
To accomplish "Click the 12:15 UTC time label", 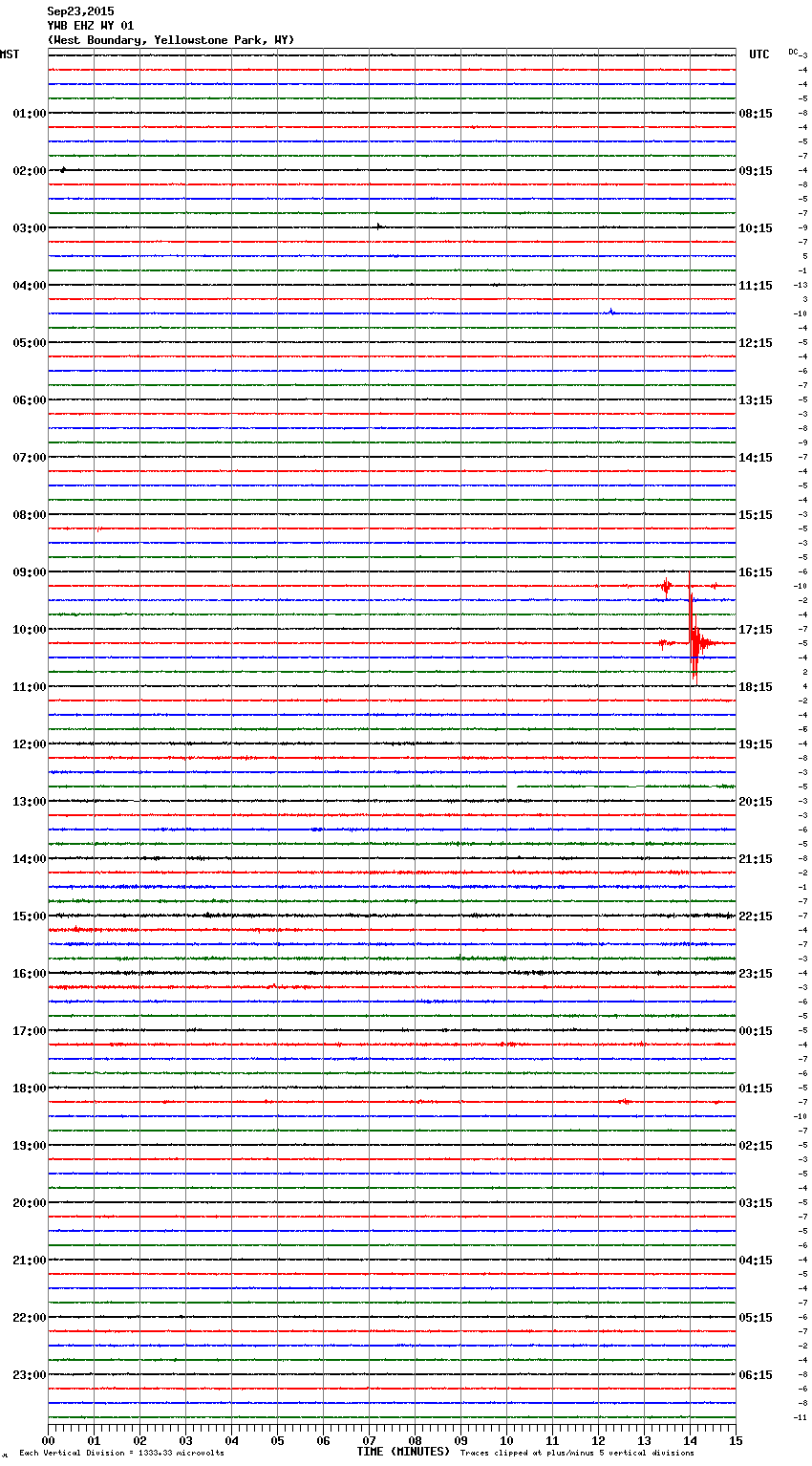I will [756, 343].
